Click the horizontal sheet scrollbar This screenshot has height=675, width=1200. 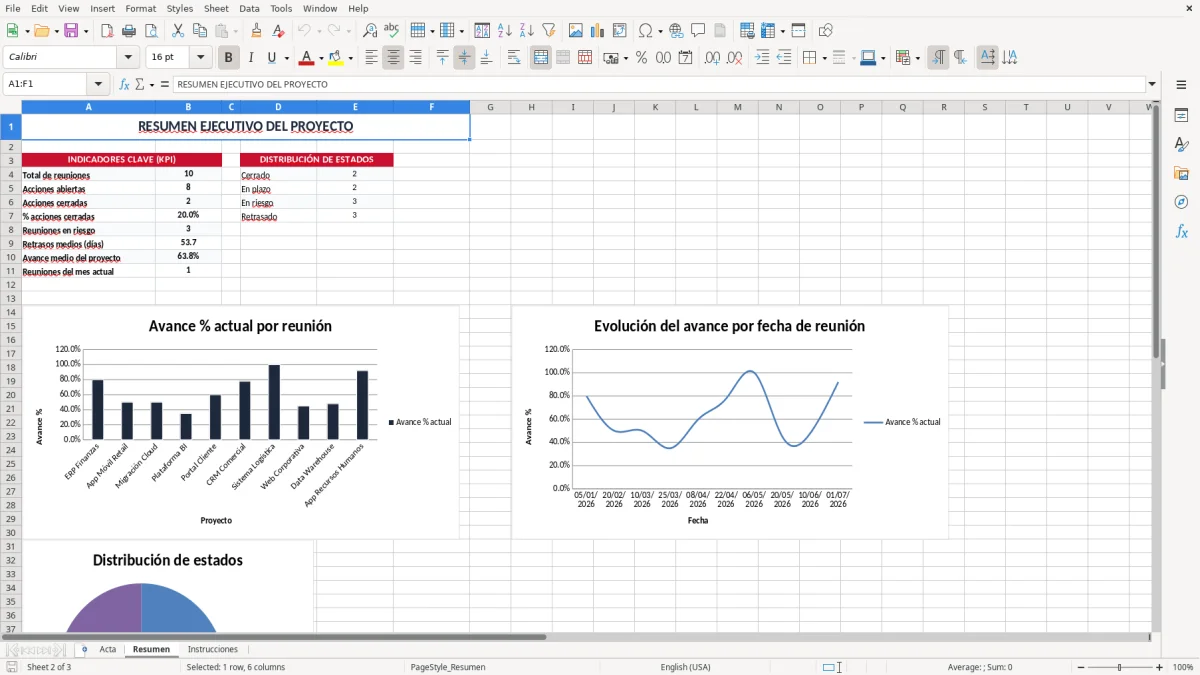coord(275,636)
